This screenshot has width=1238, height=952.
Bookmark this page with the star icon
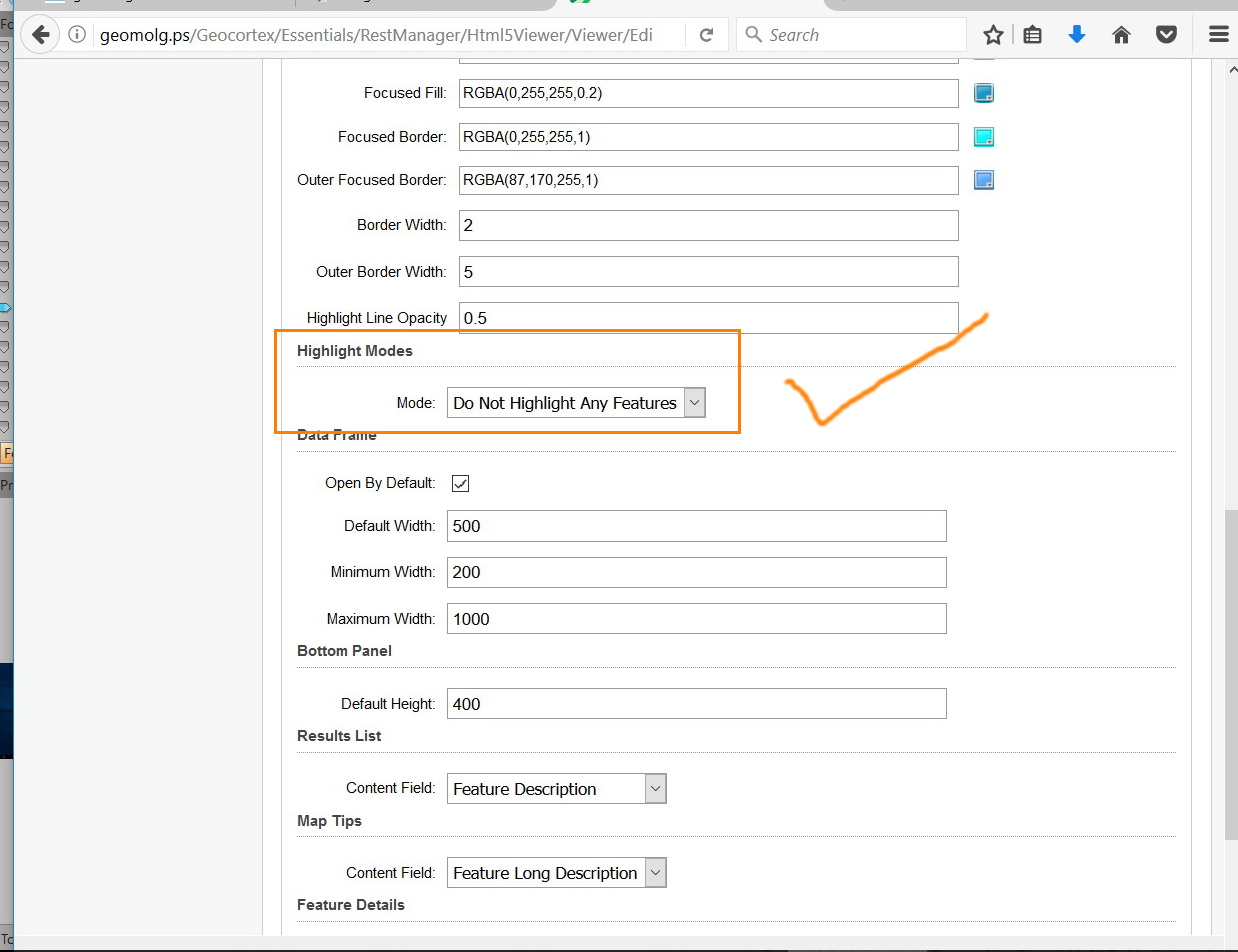pos(993,35)
